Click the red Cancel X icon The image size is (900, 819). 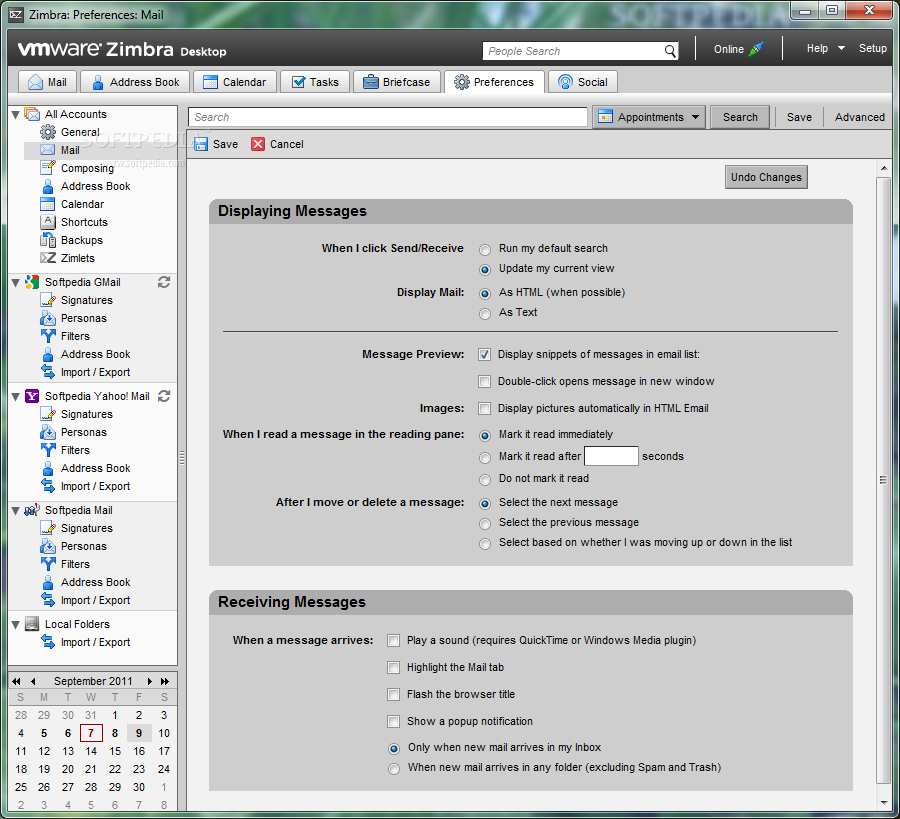pos(258,144)
